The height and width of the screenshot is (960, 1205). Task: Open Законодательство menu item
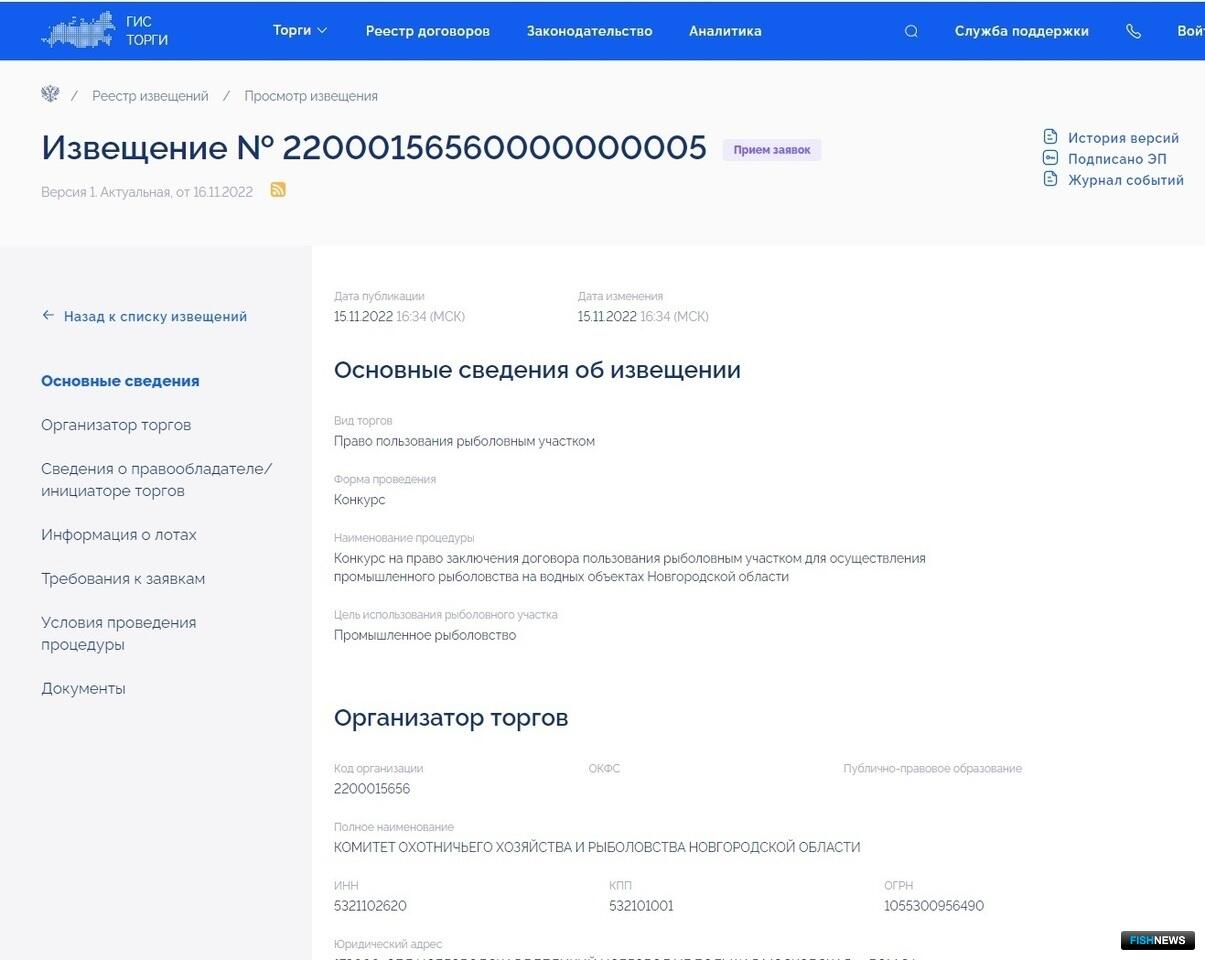click(589, 31)
